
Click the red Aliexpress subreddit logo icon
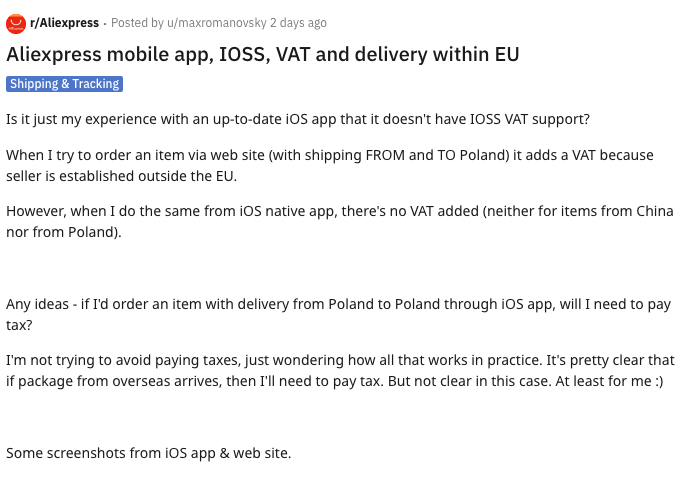[x=16, y=23]
